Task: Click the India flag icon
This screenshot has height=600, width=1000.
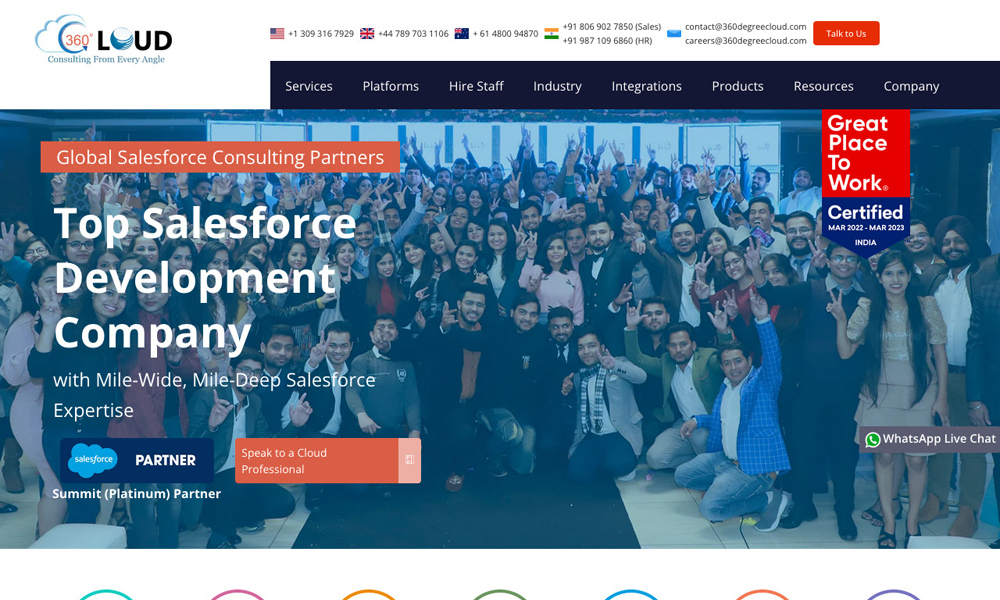Action: [x=551, y=33]
